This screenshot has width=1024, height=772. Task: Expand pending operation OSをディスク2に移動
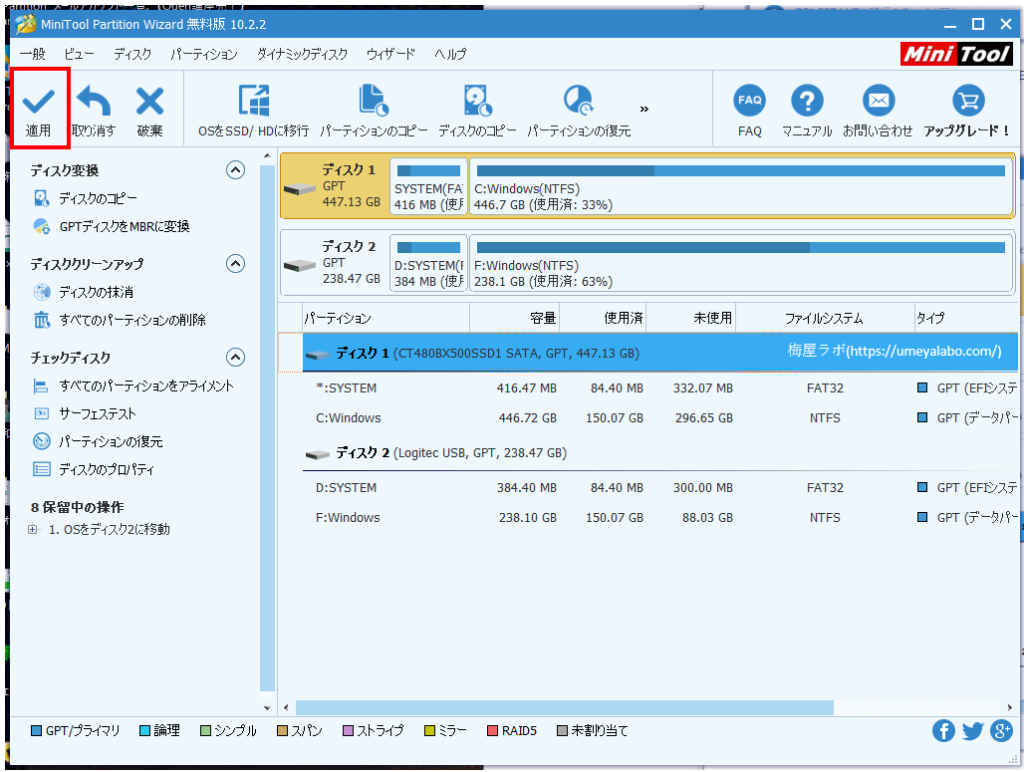coord(32,529)
